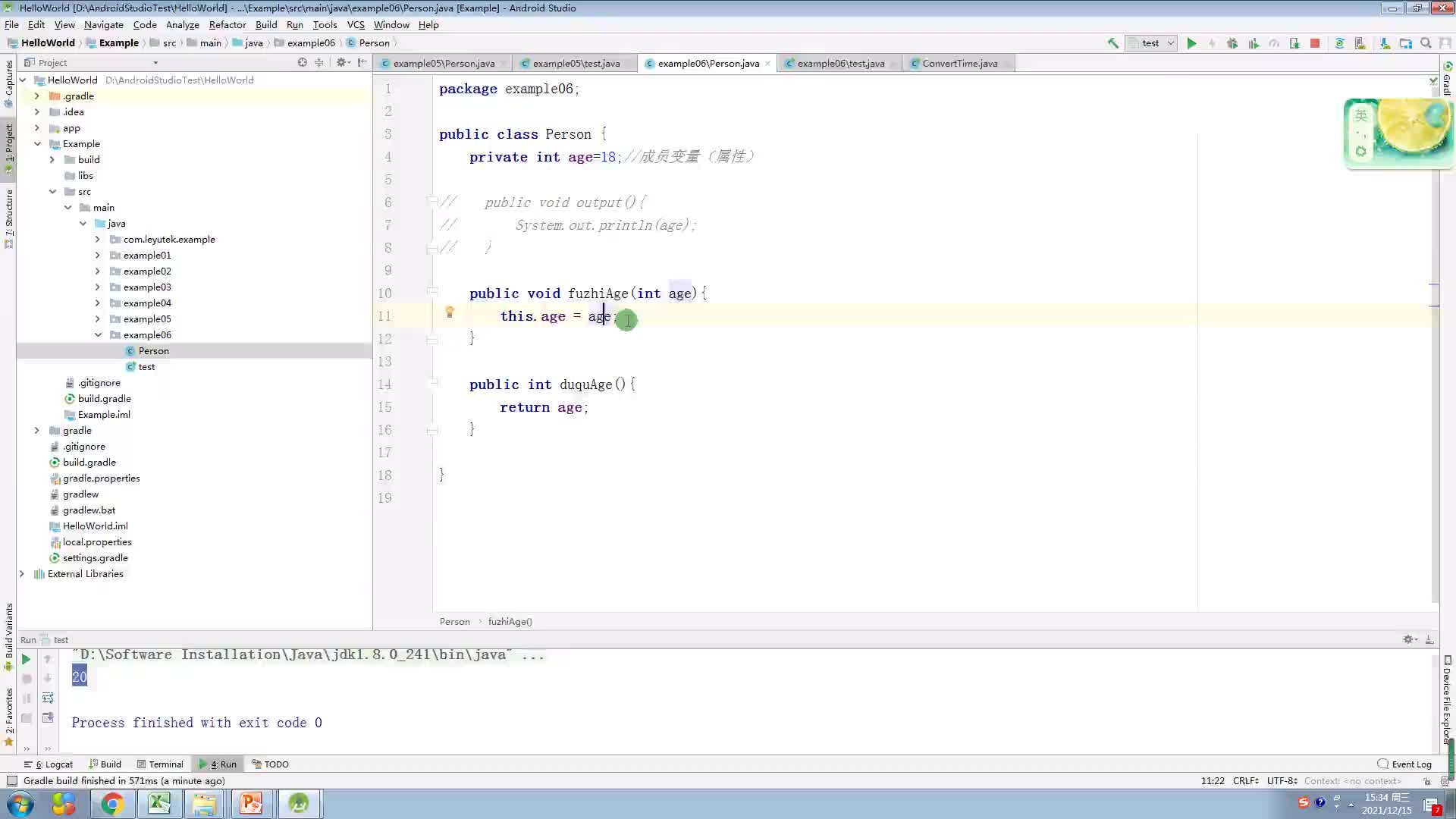Select the test tree item under example06

click(146, 366)
